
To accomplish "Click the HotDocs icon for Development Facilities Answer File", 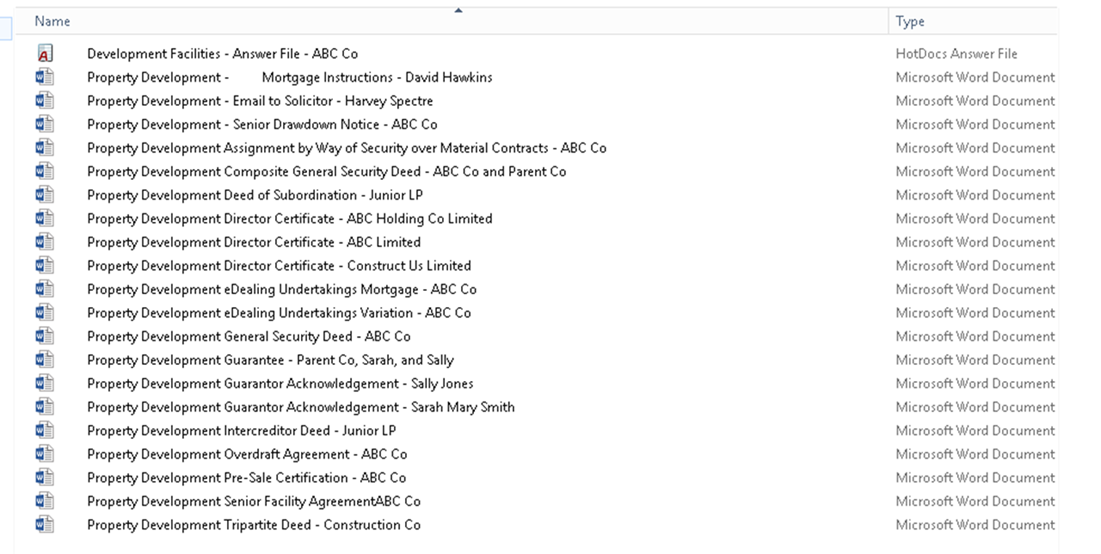I will pos(45,53).
